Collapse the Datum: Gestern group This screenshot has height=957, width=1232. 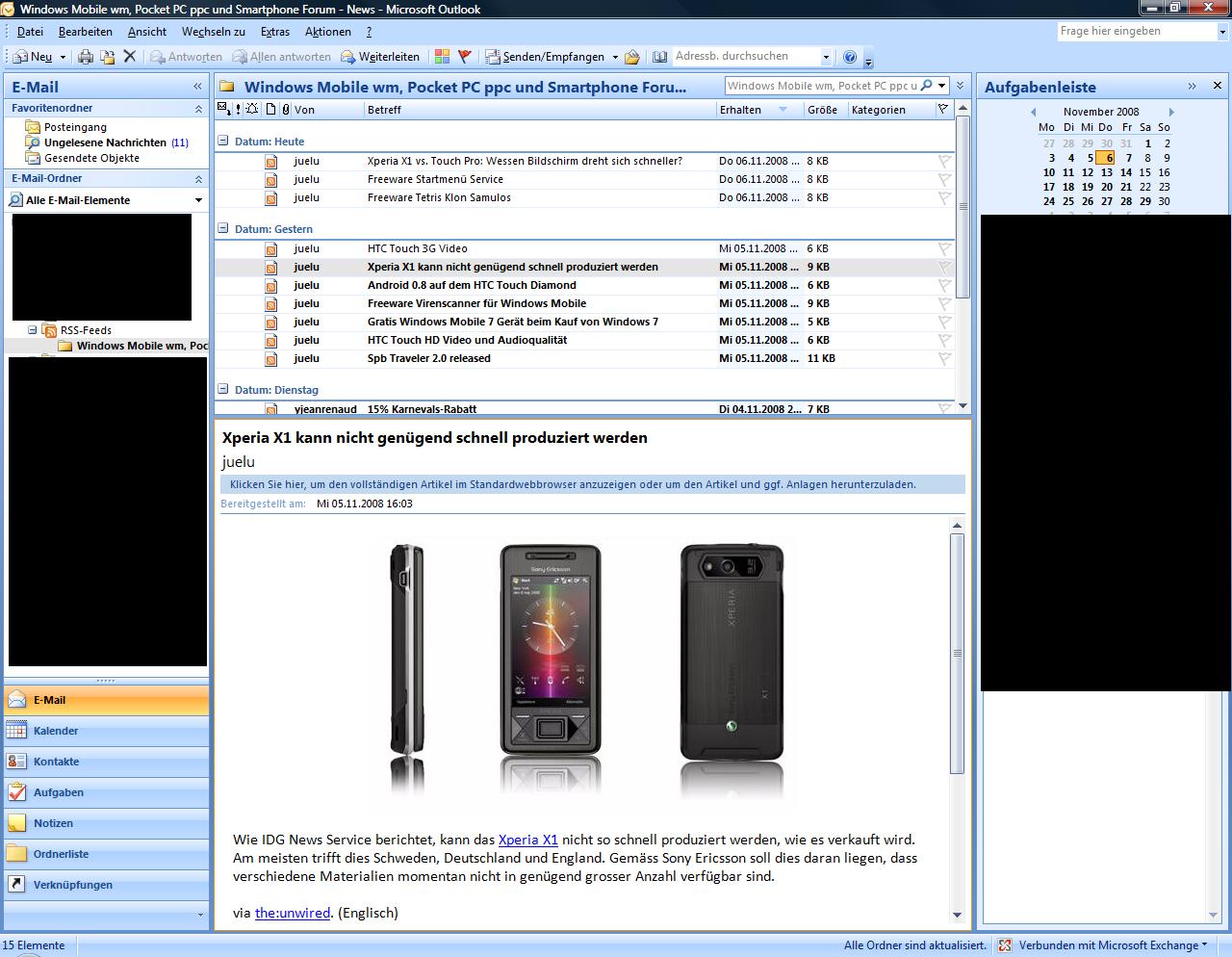[223, 228]
